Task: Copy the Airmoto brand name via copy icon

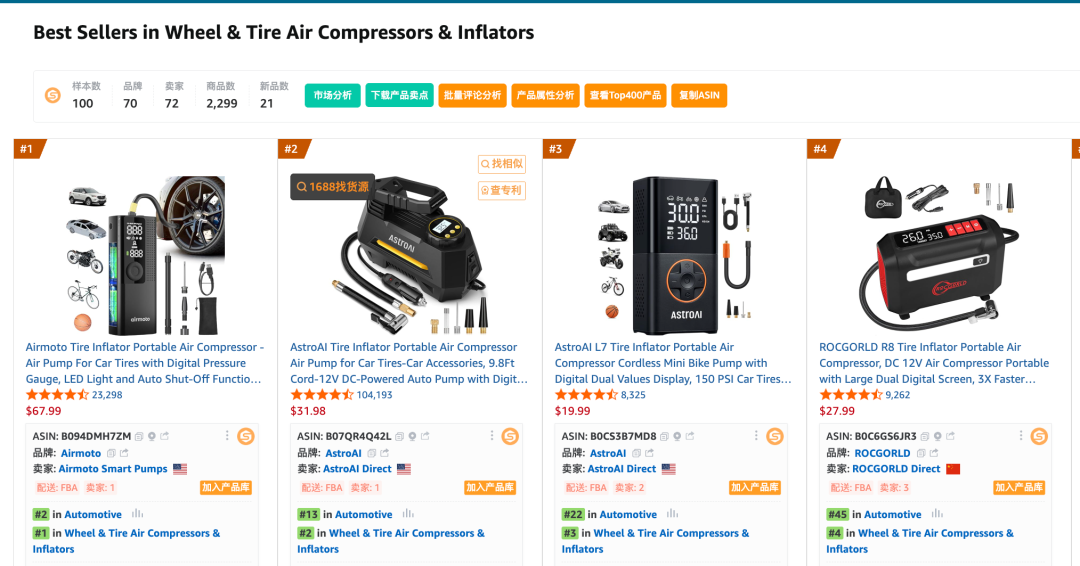Action: [111, 453]
